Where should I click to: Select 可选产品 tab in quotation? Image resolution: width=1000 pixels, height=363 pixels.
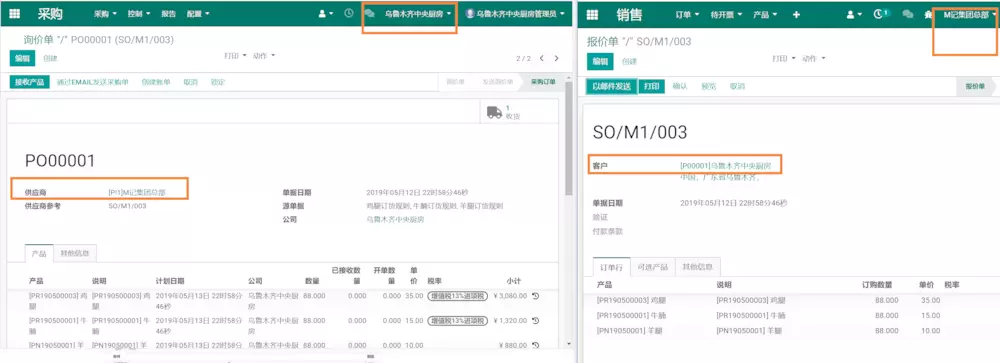pos(653,267)
